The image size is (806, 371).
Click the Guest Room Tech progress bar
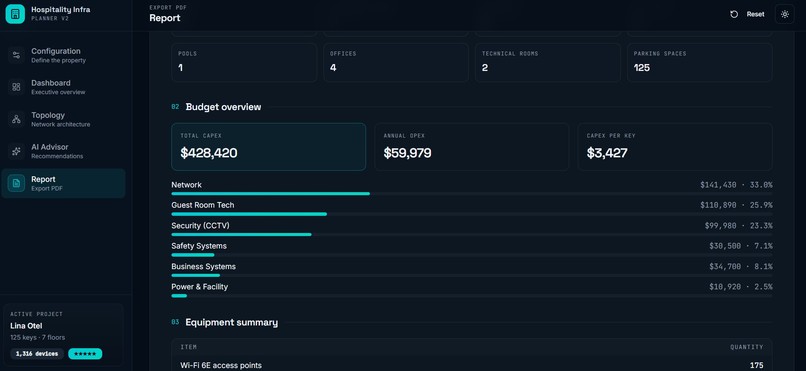pyautogui.click(x=471, y=214)
